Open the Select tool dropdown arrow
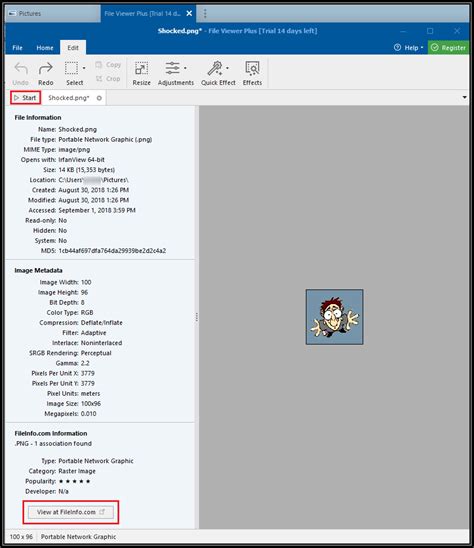Screen dimensions: 474x548 (x=84, y=68)
